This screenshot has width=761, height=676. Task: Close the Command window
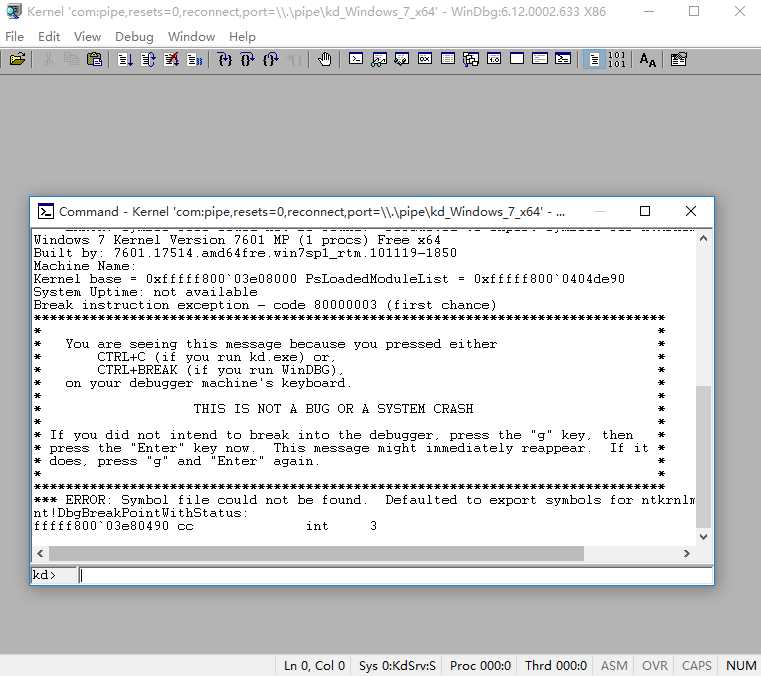(x=691, y=211)
